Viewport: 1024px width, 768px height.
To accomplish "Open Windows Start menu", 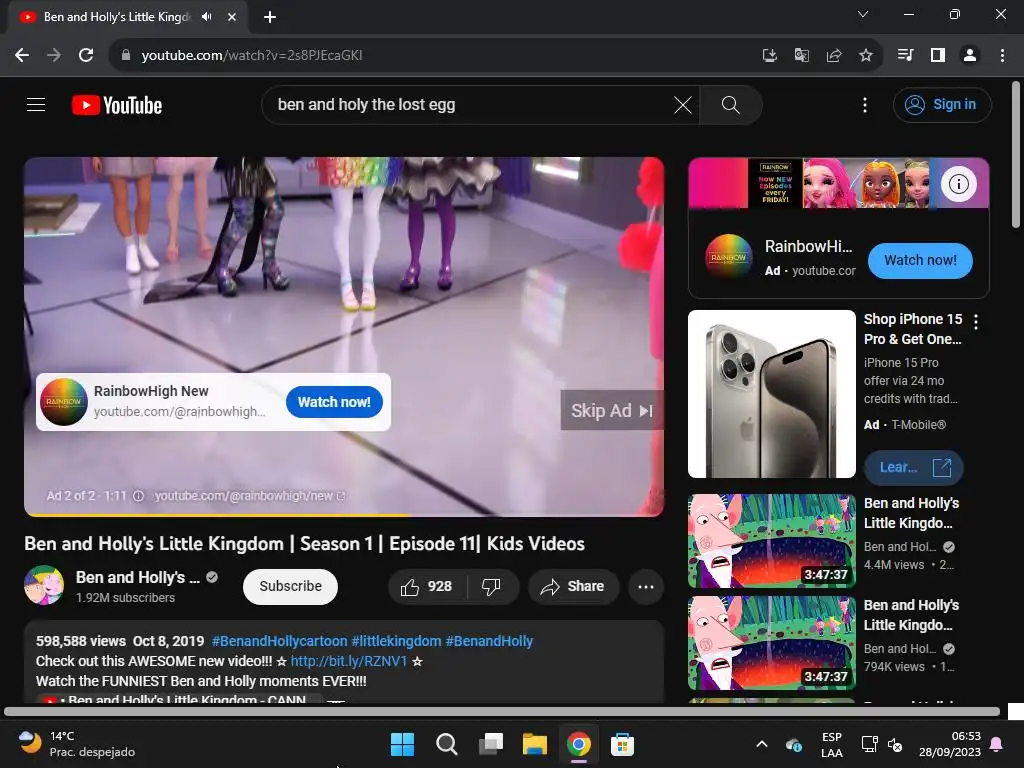I will 402,744.
